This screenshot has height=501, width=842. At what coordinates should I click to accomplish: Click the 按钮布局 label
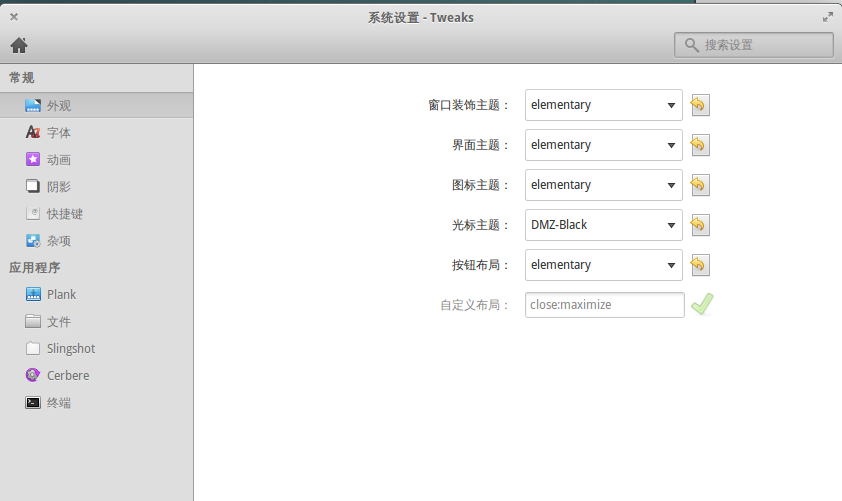[480, 265]
